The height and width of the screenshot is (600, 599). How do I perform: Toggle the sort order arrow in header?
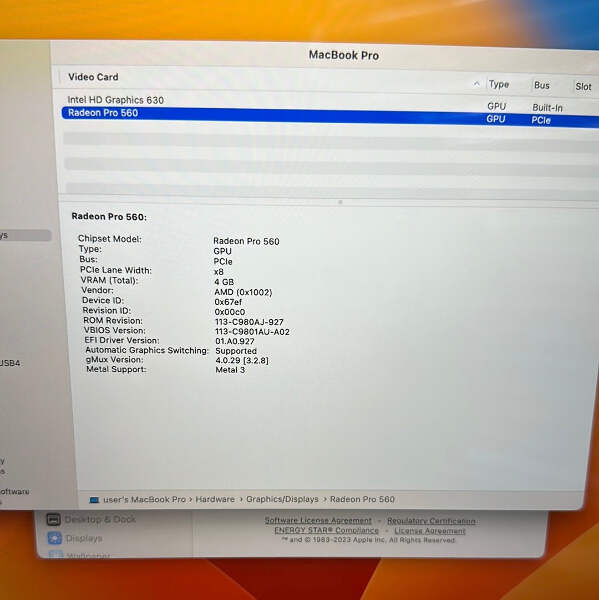[477, 83]
